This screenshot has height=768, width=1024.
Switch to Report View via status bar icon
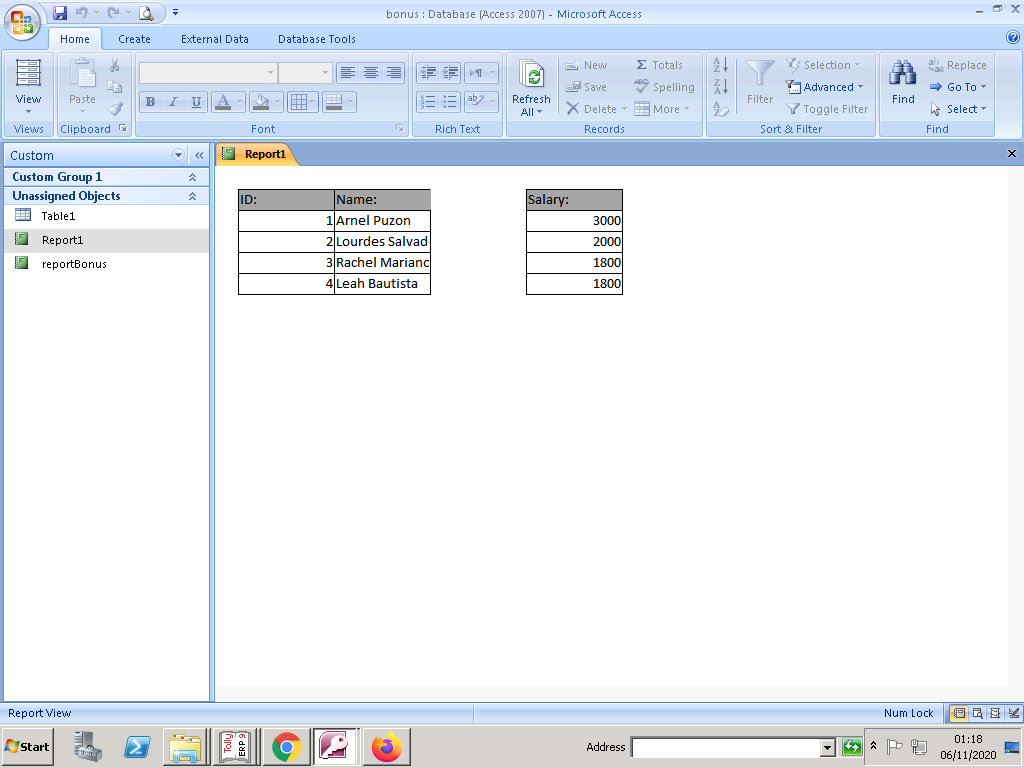(959, 713)
